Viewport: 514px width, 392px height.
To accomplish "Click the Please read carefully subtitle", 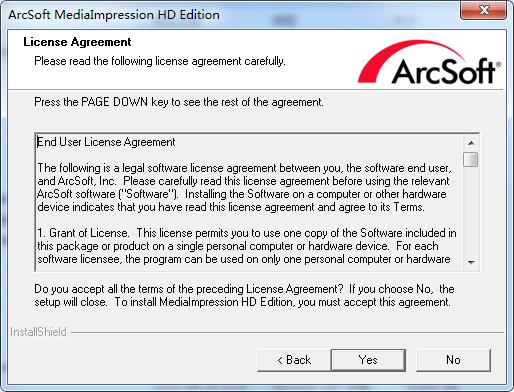I will click(x=160, y=61).
